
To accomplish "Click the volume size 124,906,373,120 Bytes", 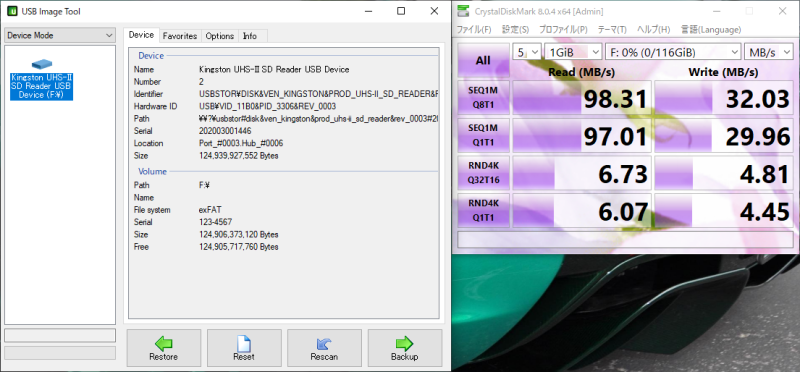I will [x=238, y=234].
